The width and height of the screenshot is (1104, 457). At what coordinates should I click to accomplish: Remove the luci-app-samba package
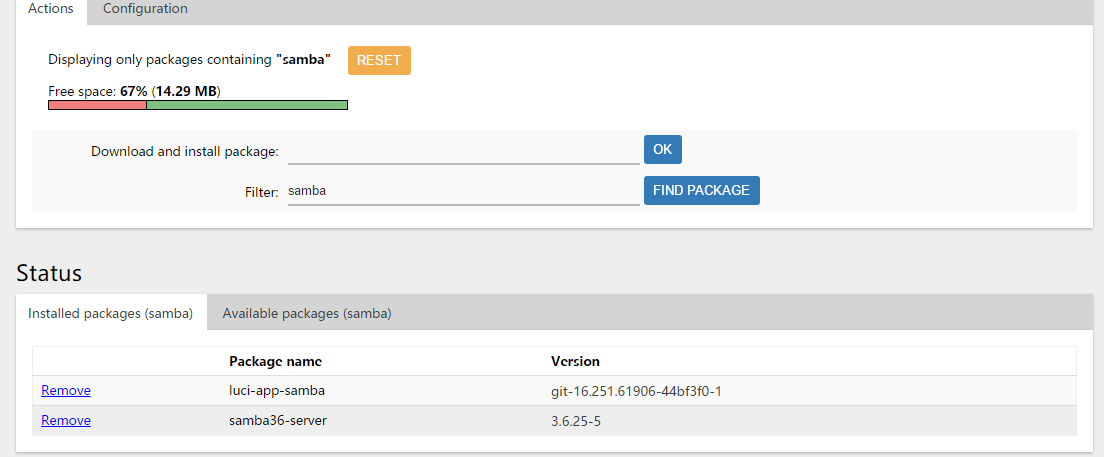(x=65, y=391)
